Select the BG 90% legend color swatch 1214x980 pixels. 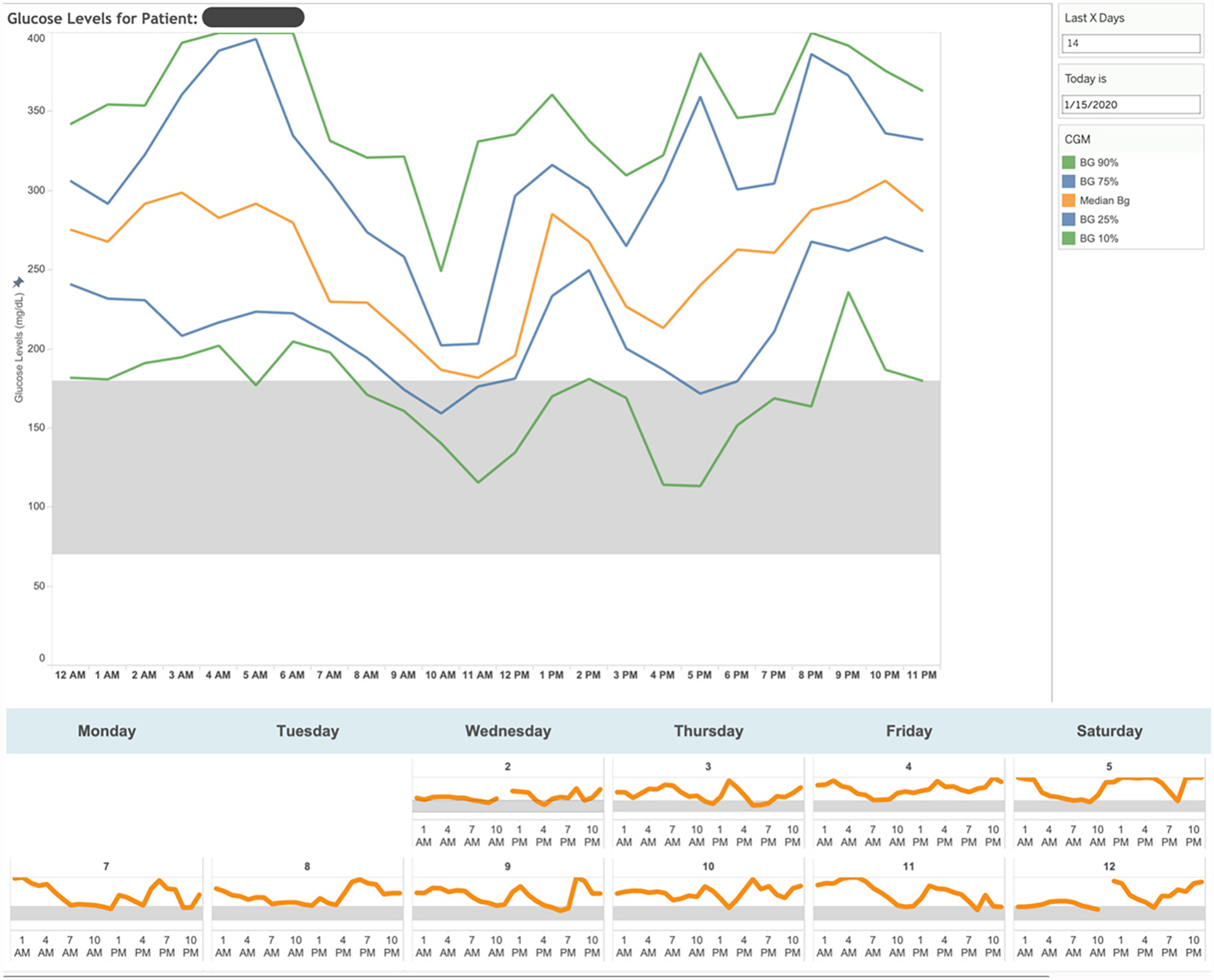1069,163
